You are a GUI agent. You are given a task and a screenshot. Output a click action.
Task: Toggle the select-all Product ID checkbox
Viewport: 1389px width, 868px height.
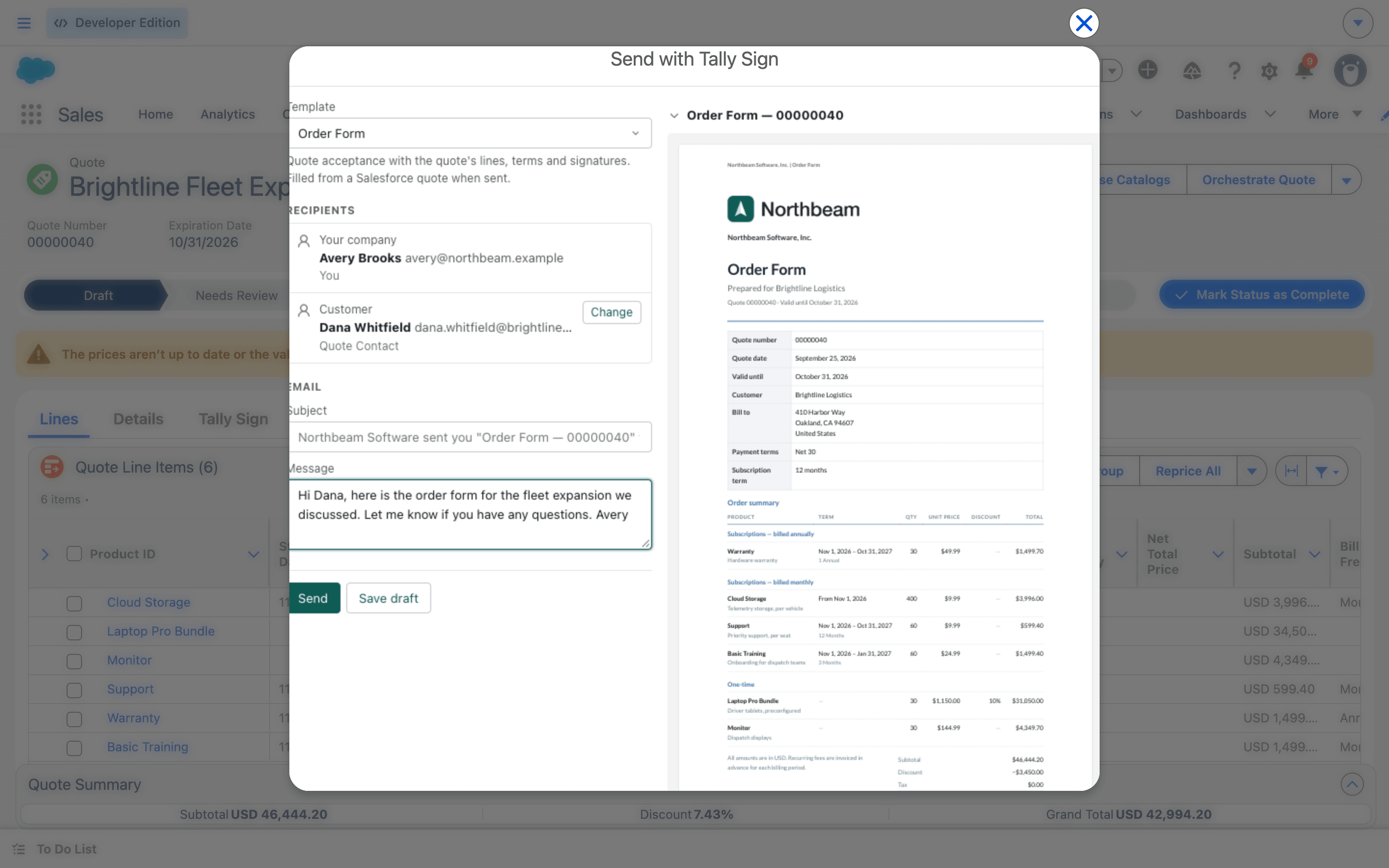74,554
